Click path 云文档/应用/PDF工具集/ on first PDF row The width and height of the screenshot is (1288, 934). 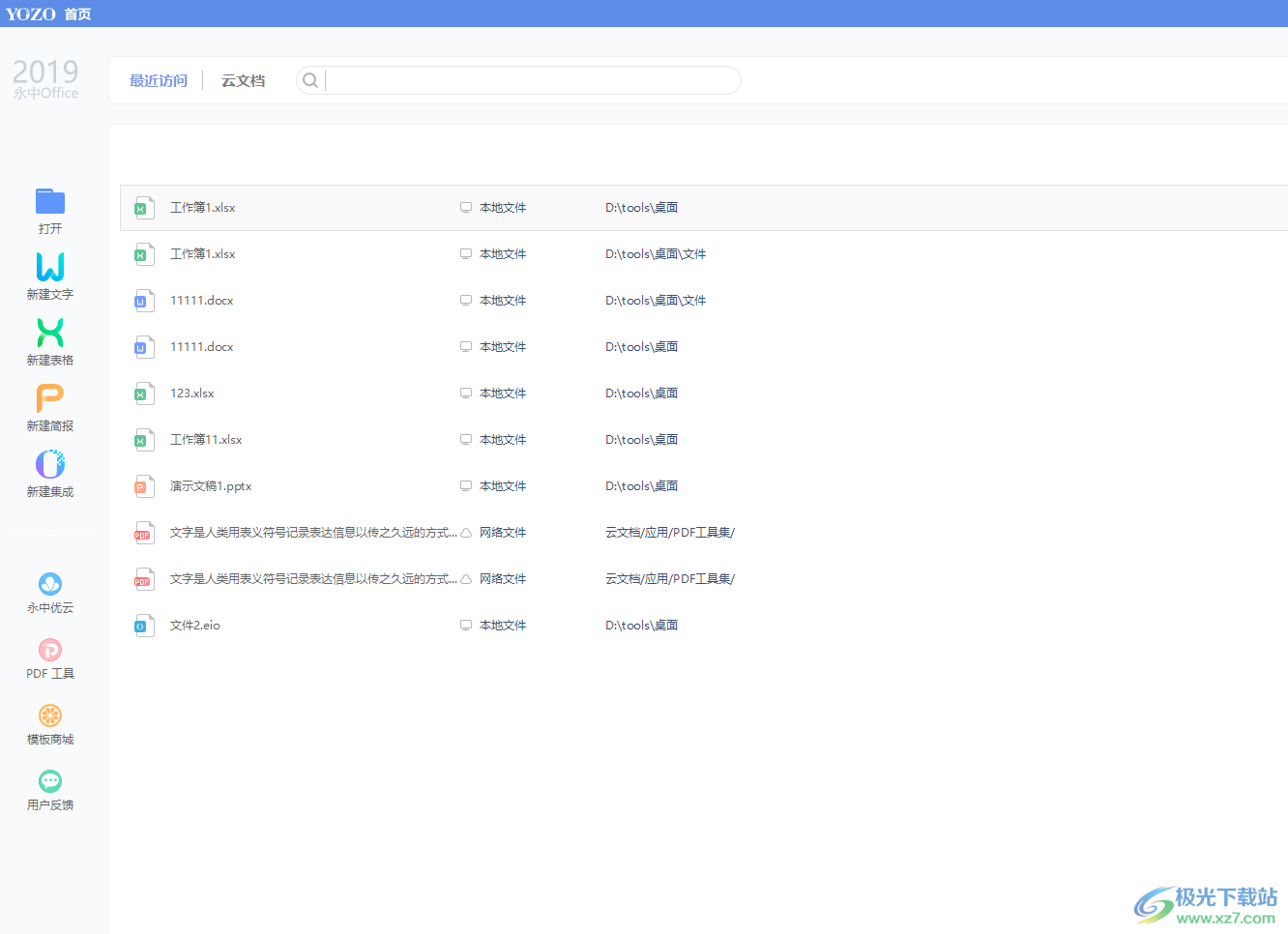670,533
